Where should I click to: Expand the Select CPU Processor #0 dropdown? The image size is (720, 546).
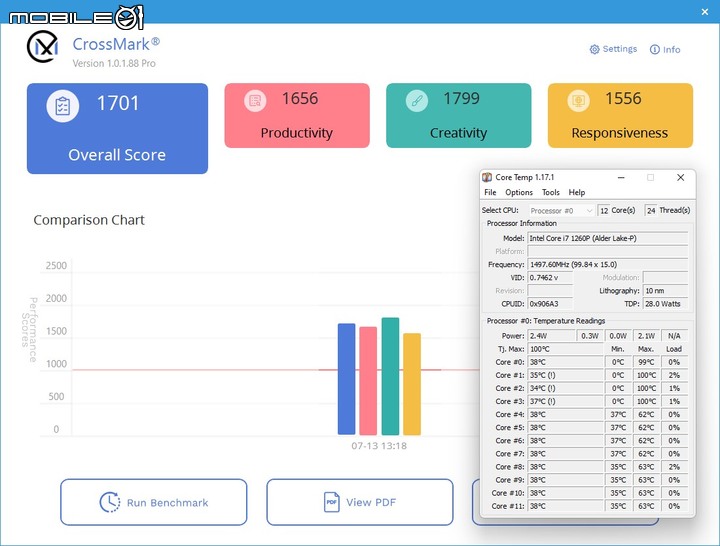pos(562,211)
